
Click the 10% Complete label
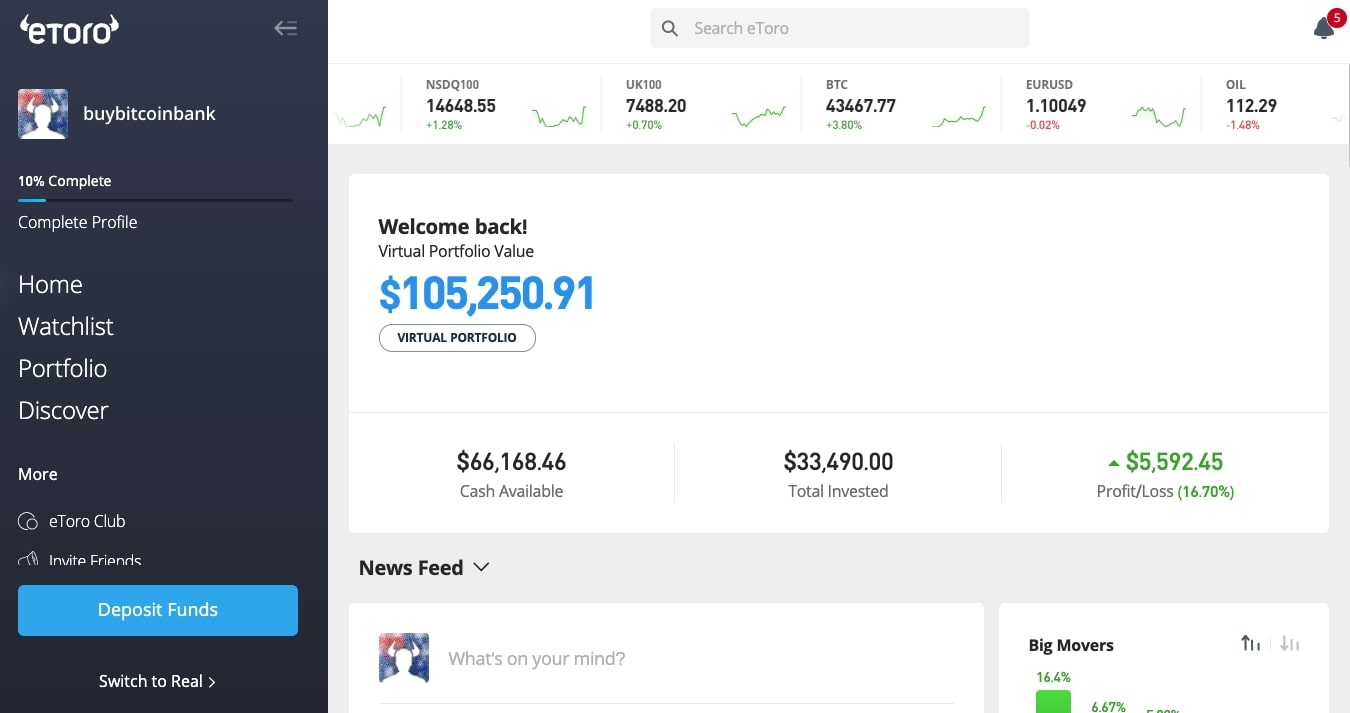65,181
